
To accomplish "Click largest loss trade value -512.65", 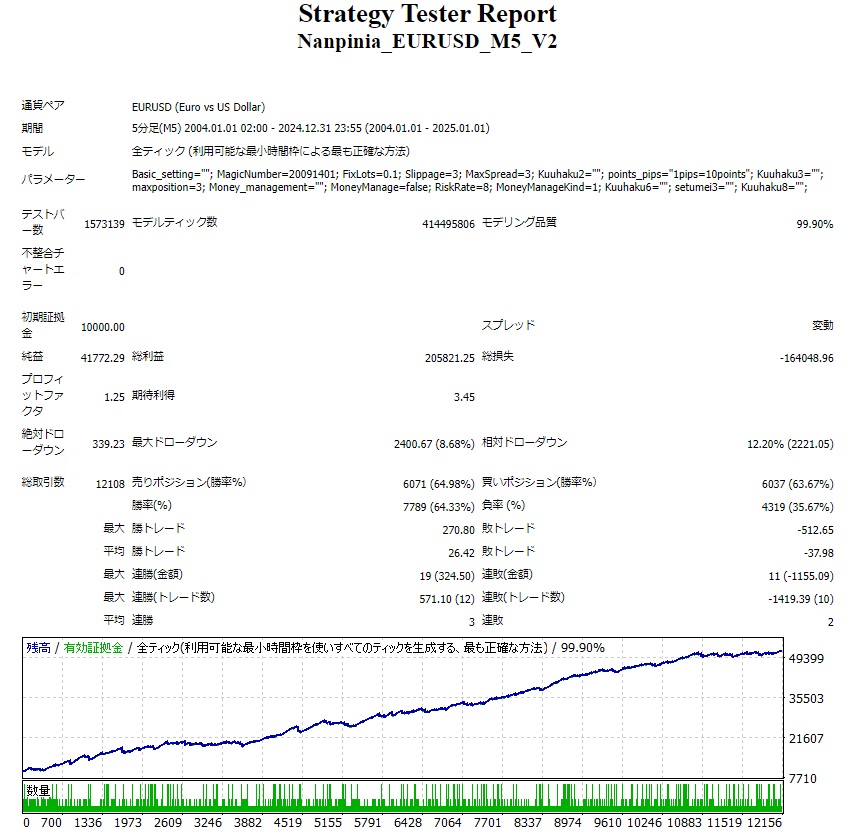I will click(815, 530).
